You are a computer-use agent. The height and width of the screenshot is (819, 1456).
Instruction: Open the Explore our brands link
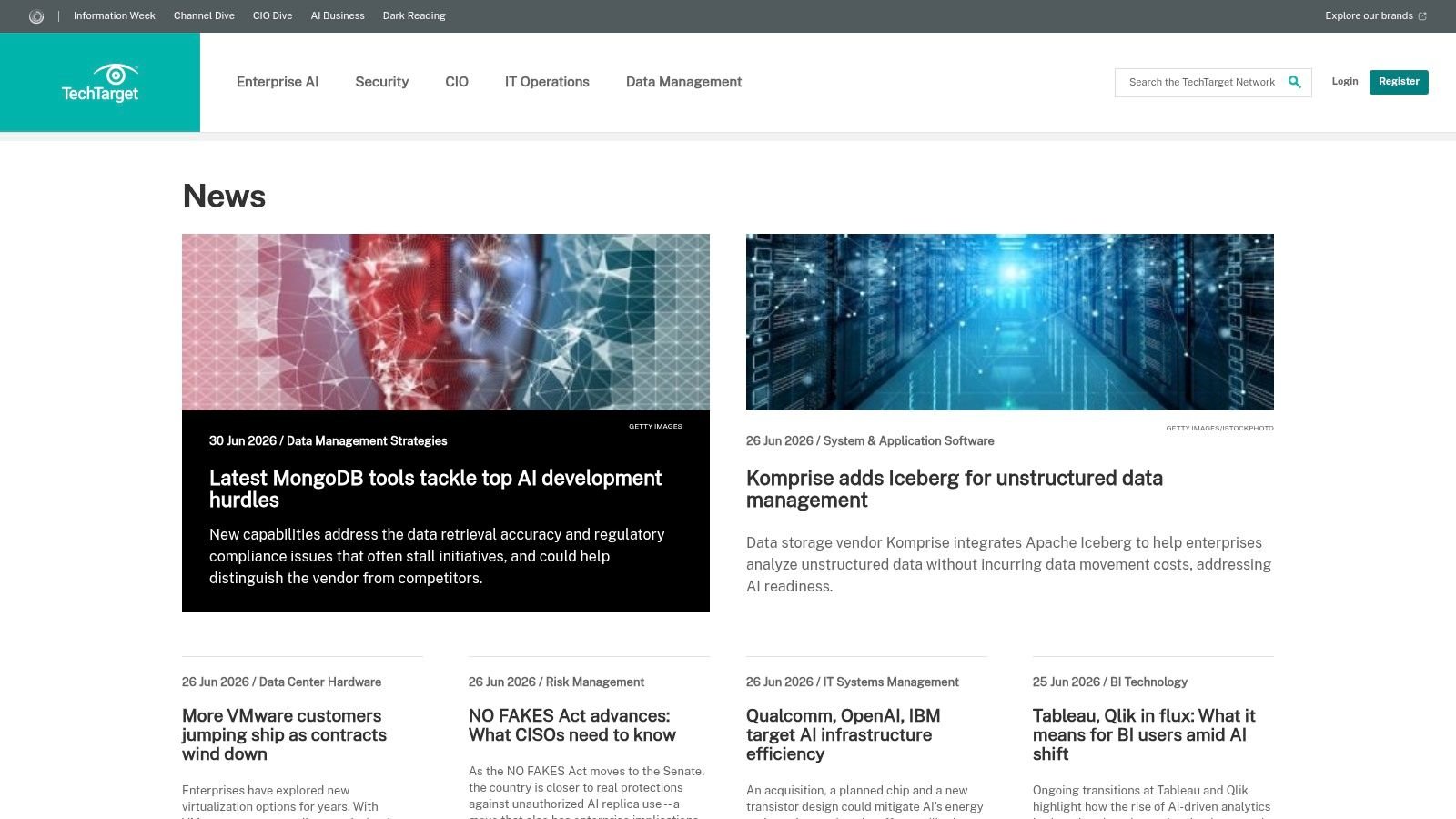[x=1375, y=15]
